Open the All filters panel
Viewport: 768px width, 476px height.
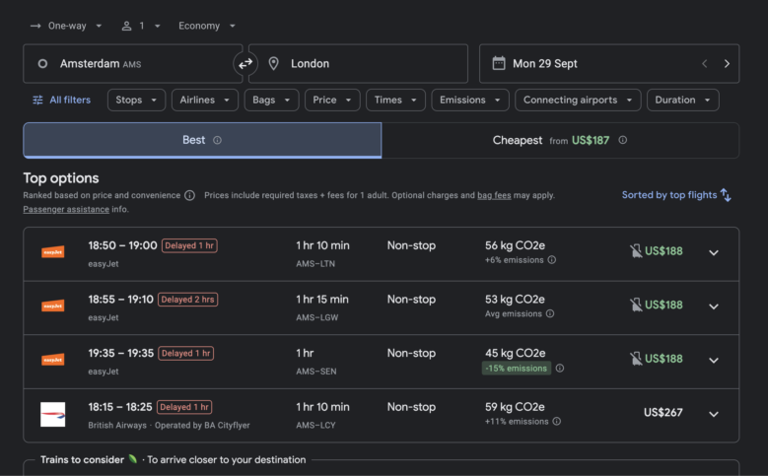click(62, 100)
